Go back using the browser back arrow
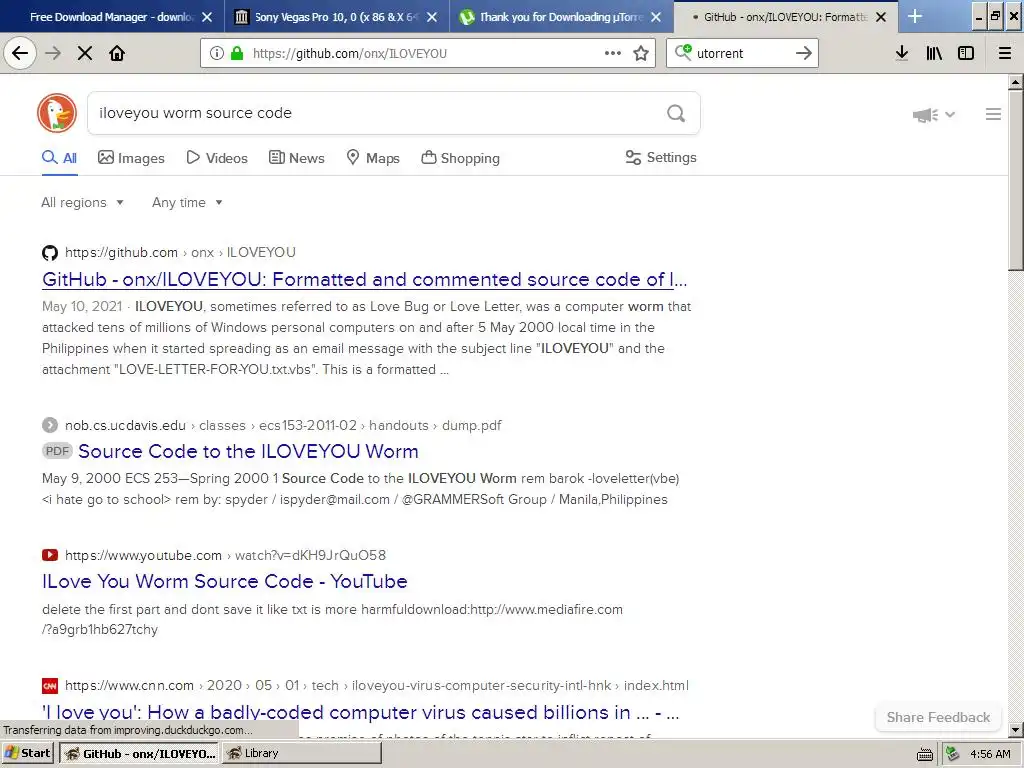This screenshot has width=1024, height=768. coord(20,54)
